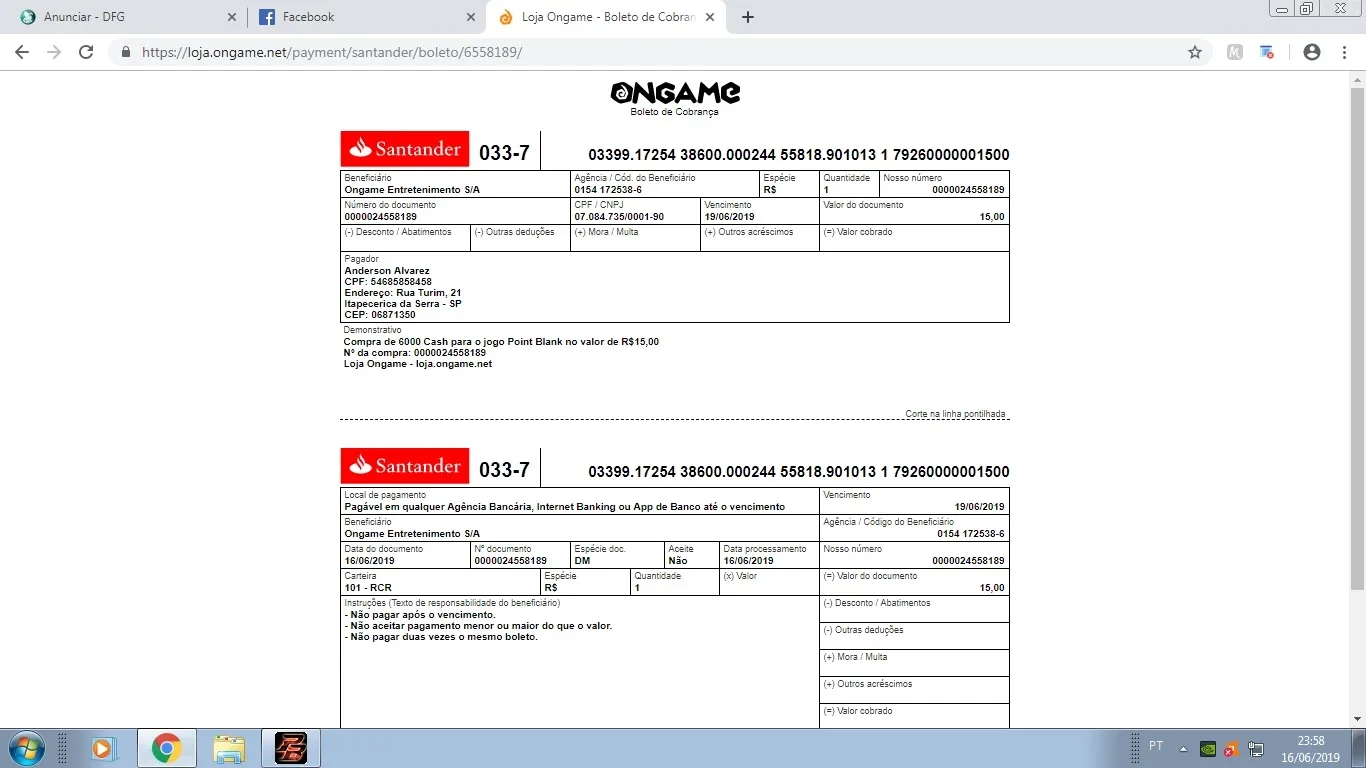1366x768 pixels.
Task: Select the Loja Ongame boleto tab
Action: pos(607,17)
